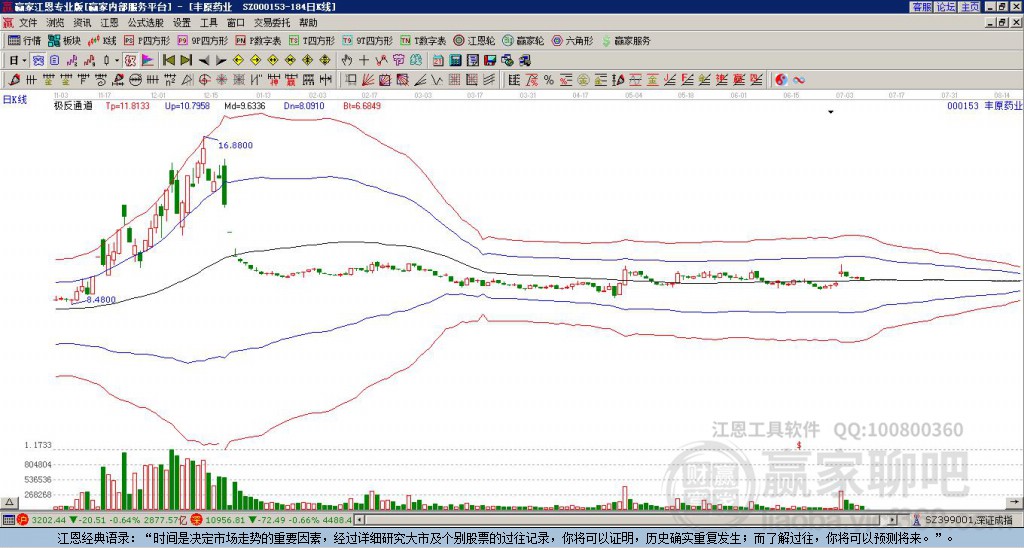Open the 交易委托 menu
The height and width of the screenshot is (548, 1024).
272,23
